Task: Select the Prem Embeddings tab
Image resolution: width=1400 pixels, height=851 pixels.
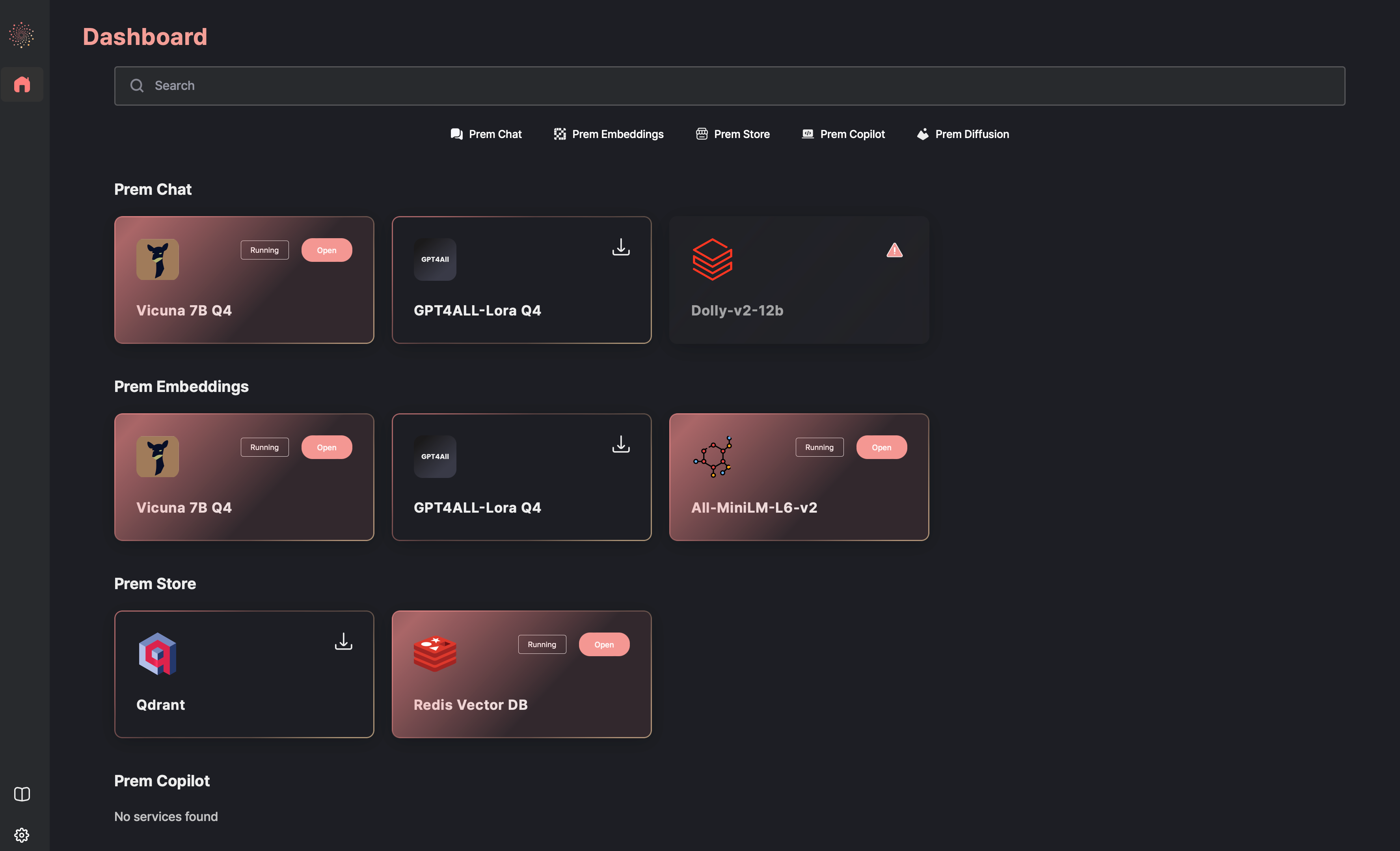Action: (x=609, y=134)
